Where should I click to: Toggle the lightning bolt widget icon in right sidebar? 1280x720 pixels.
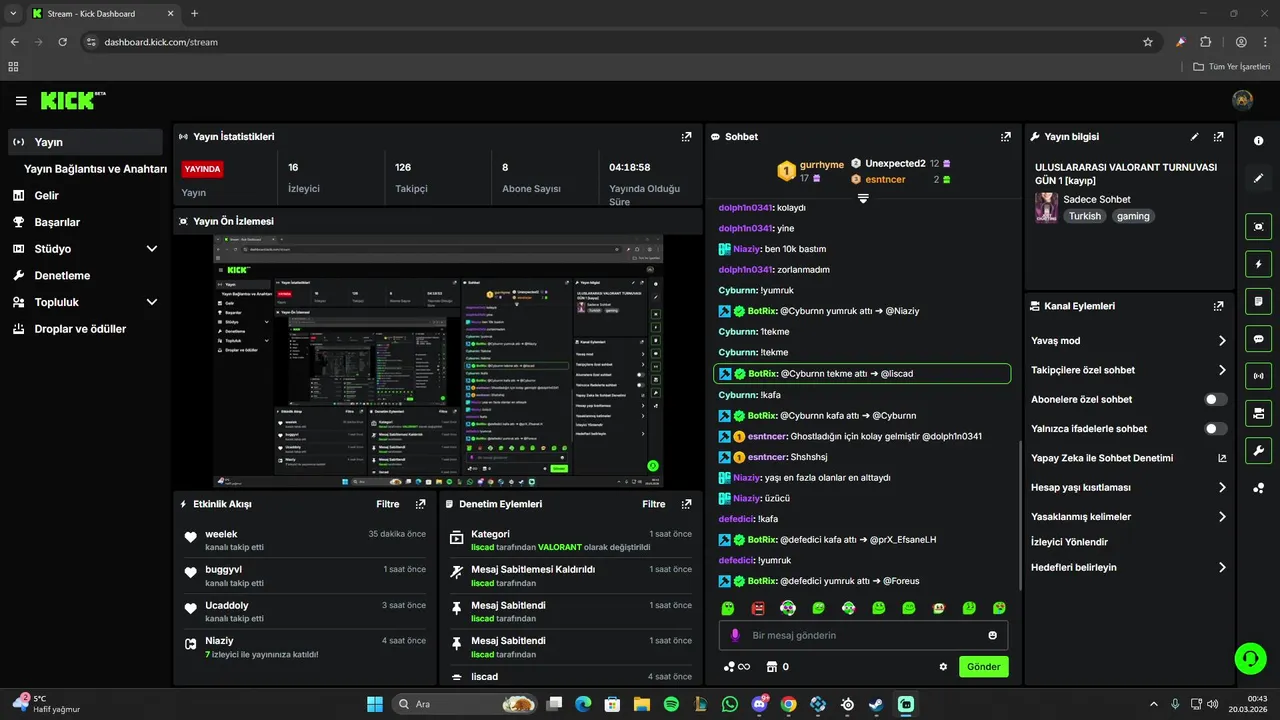click(1259, 264)
